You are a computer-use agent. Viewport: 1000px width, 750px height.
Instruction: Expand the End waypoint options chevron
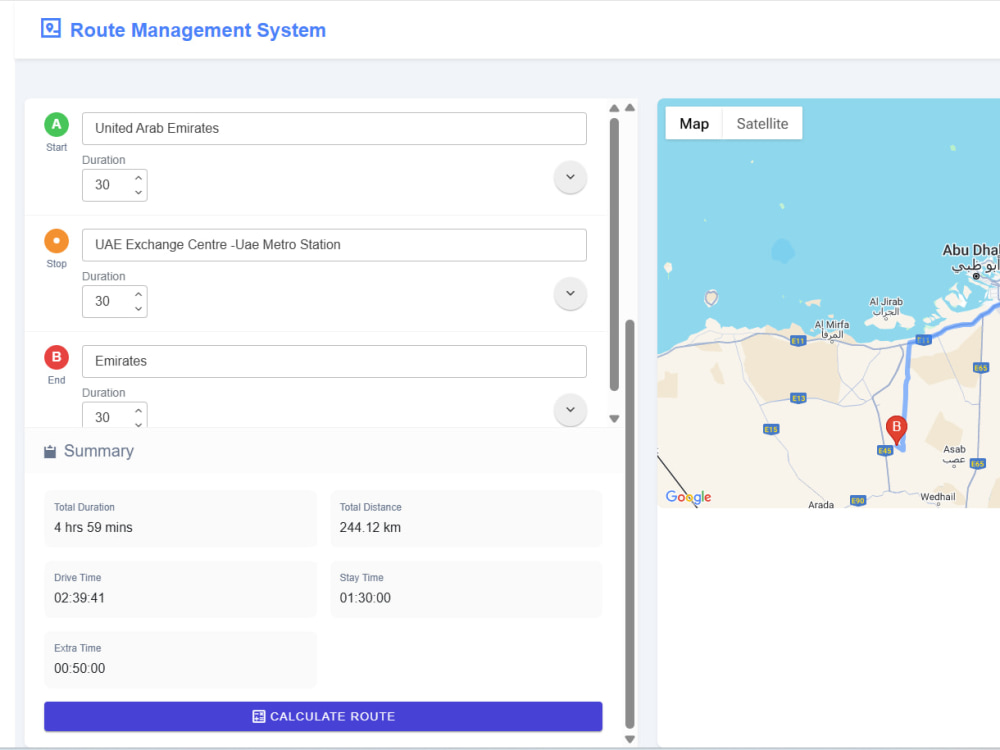point(570,410)
